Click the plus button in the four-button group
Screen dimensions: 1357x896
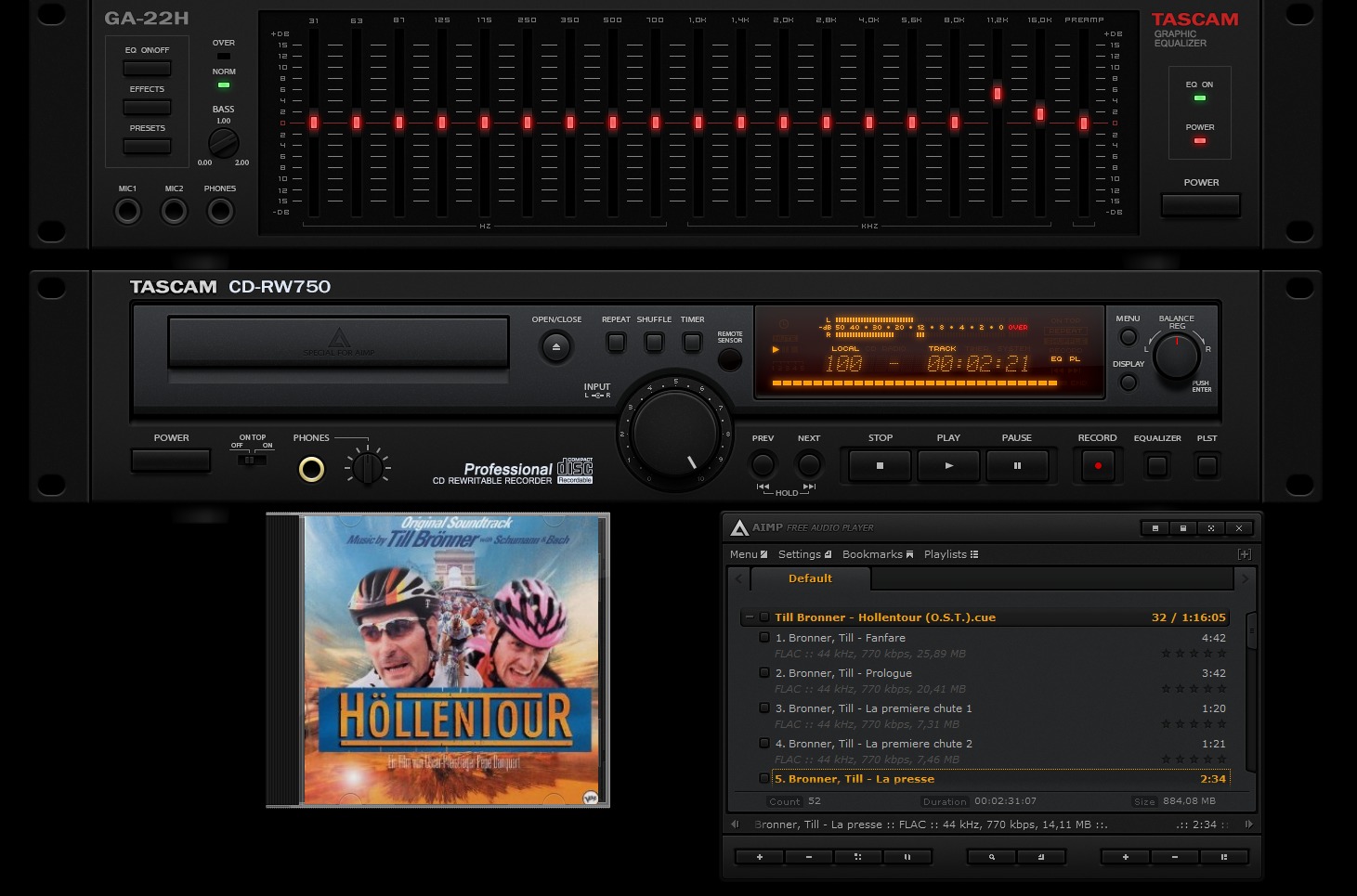760,857
